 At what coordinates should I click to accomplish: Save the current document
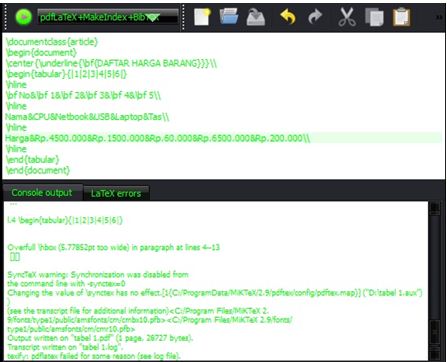[256, 17]
